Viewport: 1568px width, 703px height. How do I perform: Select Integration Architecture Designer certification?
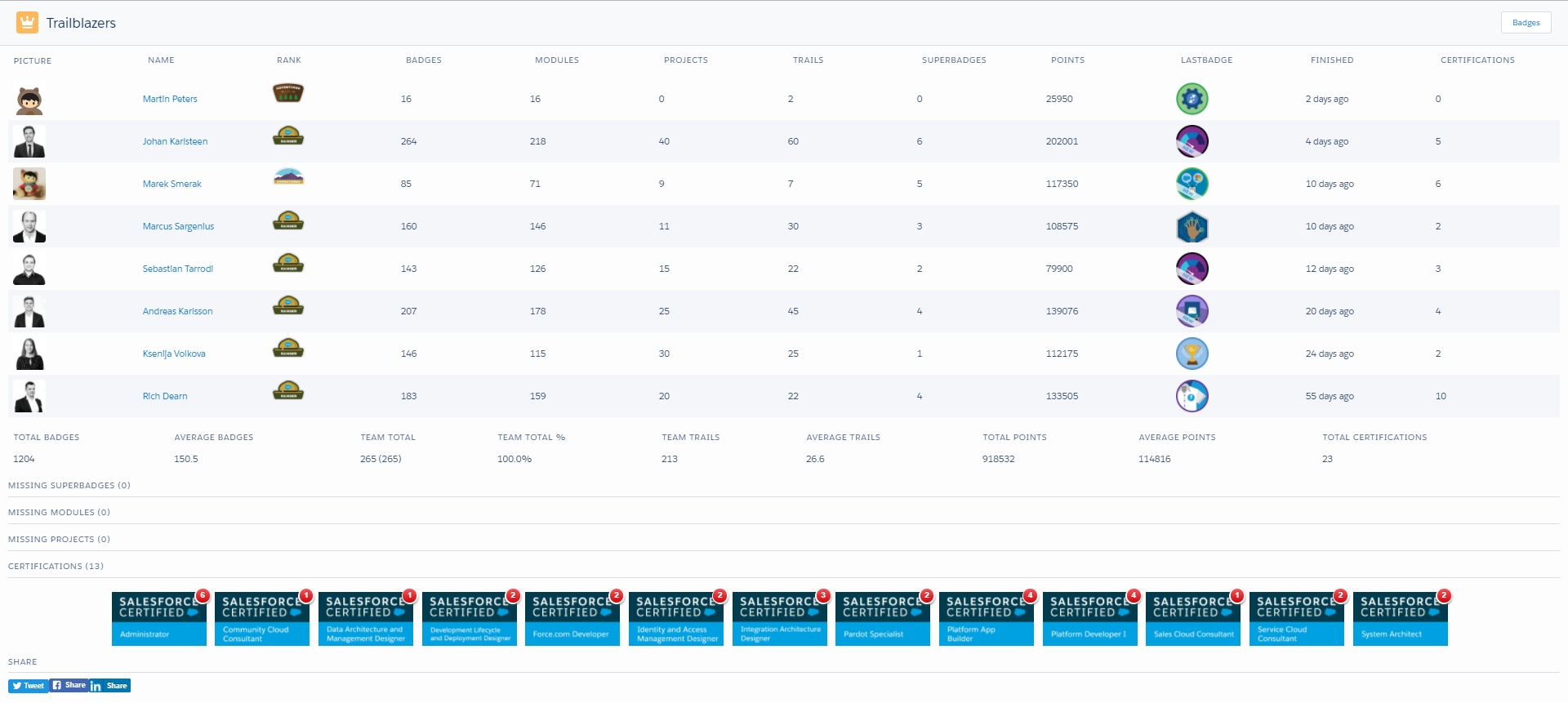click(x=780, y=619)
